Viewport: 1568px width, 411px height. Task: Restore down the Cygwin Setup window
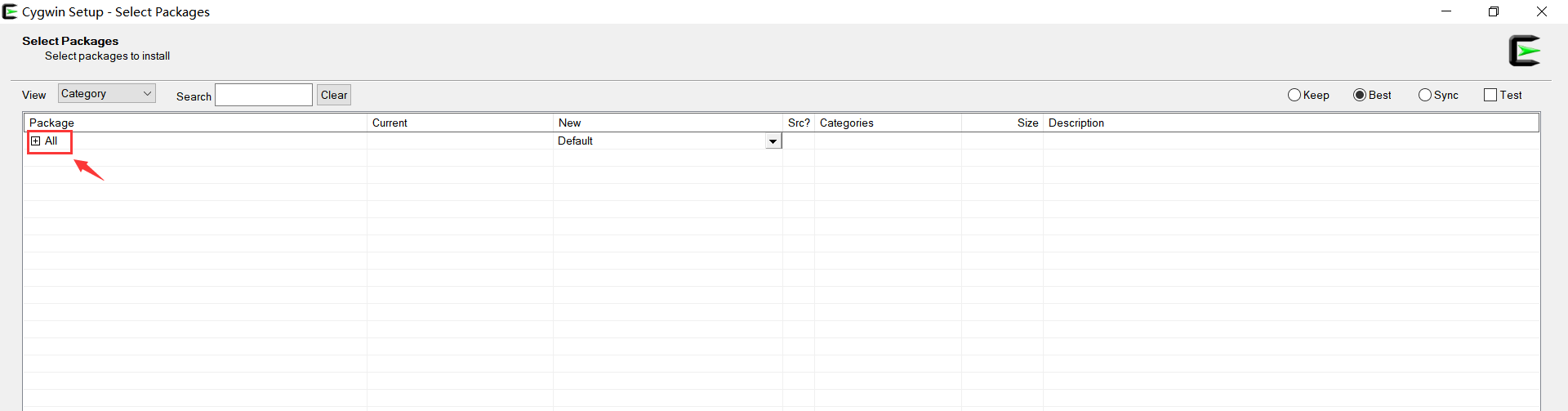[1494, 11]
